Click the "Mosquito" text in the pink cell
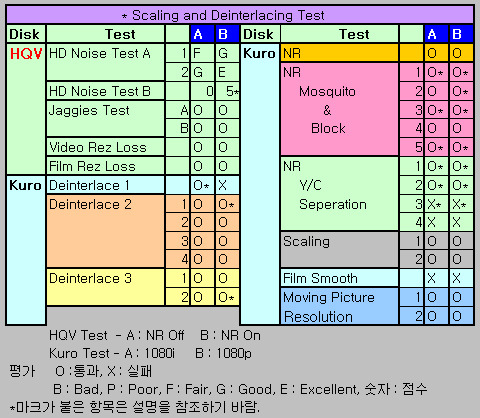480x418 pixels. click(327, 91)
